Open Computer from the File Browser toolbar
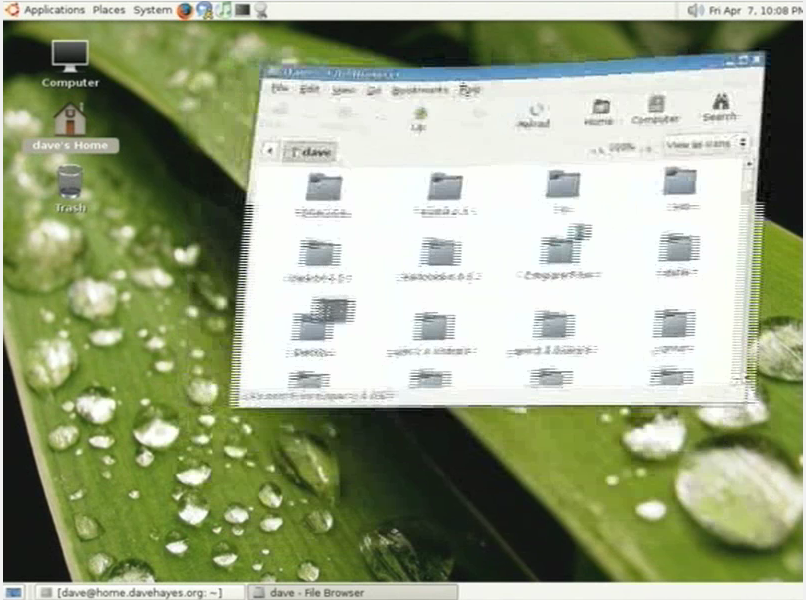 pyautogui.click(x=655, y=110)
